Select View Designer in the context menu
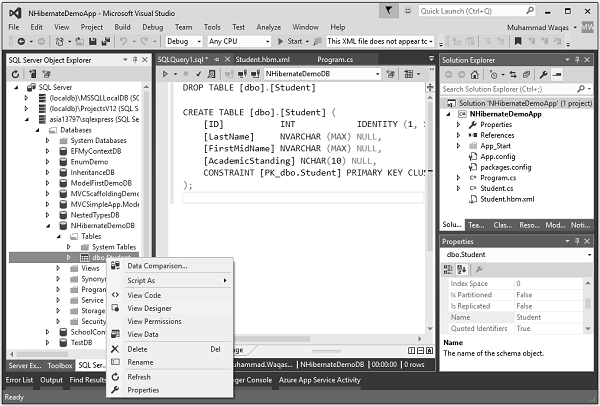Image resolution: width=600 pixels, height=406 pixels. (x=149, y=309)
